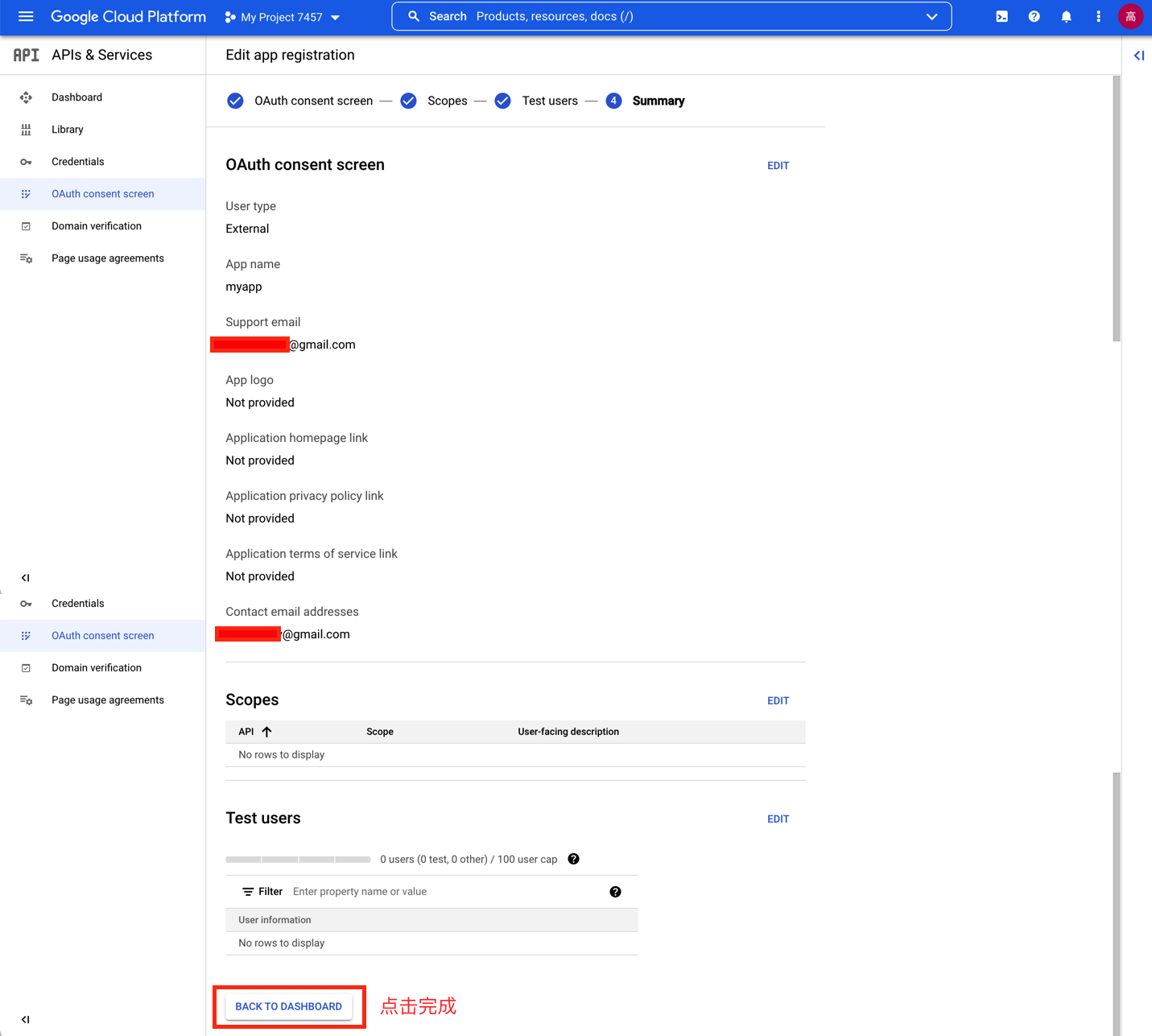Click the Filter list icon
The width and height of the screenshot is (1152, 1036).
pyautogui.click(x=248, y=892)
